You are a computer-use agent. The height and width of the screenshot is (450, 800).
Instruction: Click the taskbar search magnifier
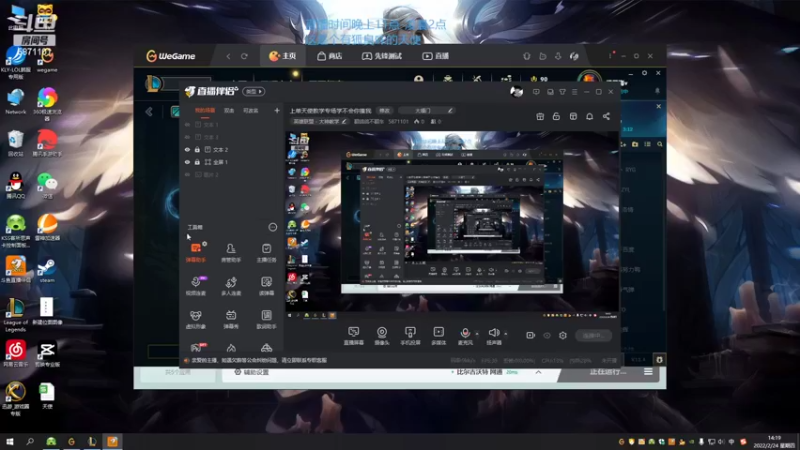pos(30,441)
